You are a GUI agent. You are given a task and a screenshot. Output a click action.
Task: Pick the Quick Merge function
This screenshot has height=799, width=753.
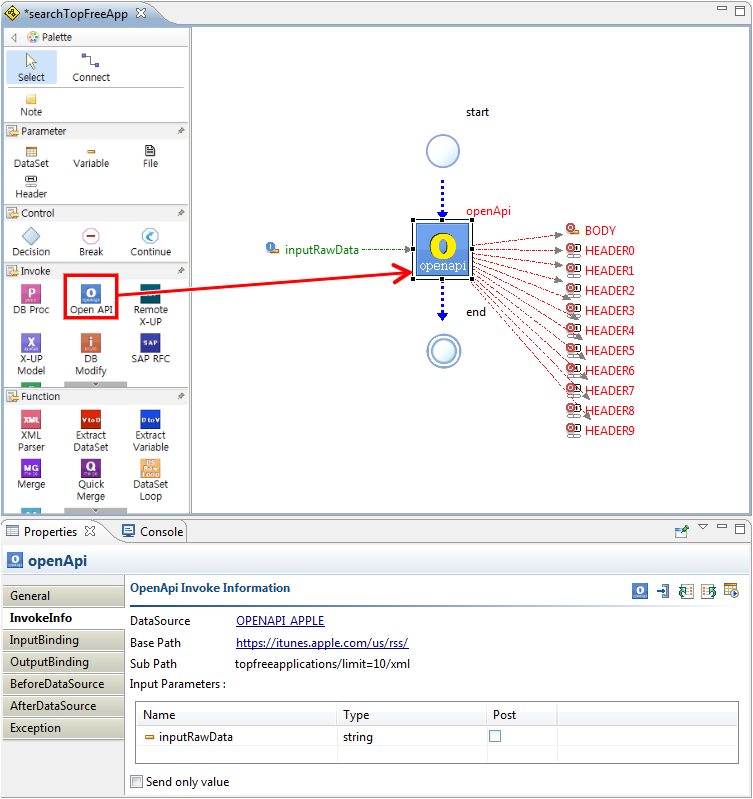(91, 475)
